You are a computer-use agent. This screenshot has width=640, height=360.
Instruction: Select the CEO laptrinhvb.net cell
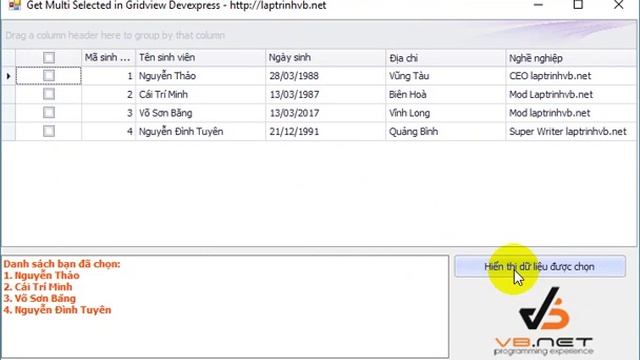(571, 76)
